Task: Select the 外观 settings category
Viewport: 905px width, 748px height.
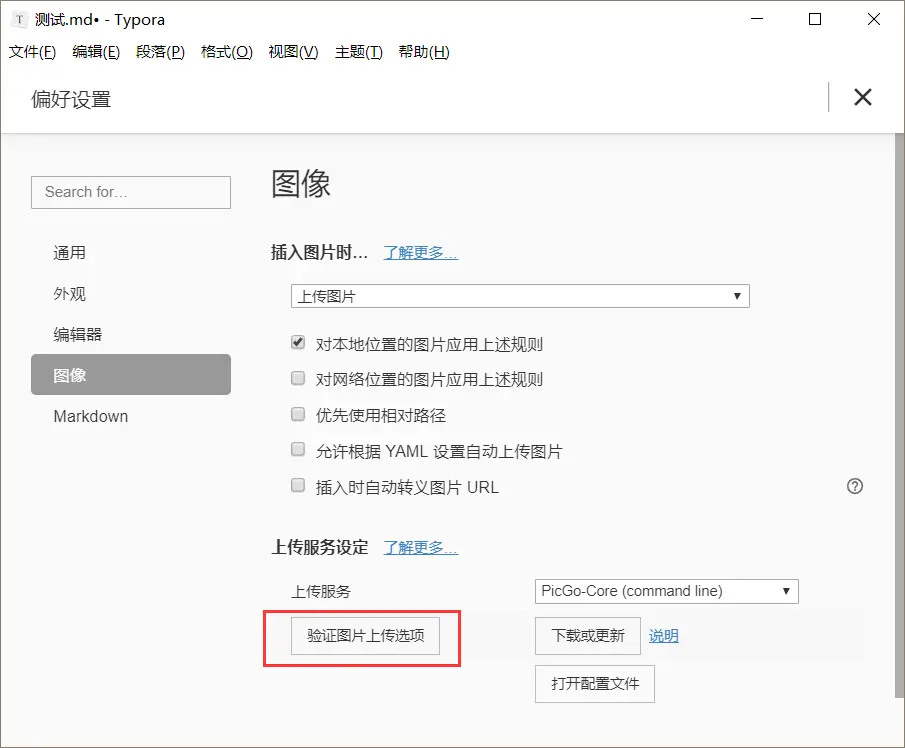Action: click(x=131, y=294)
